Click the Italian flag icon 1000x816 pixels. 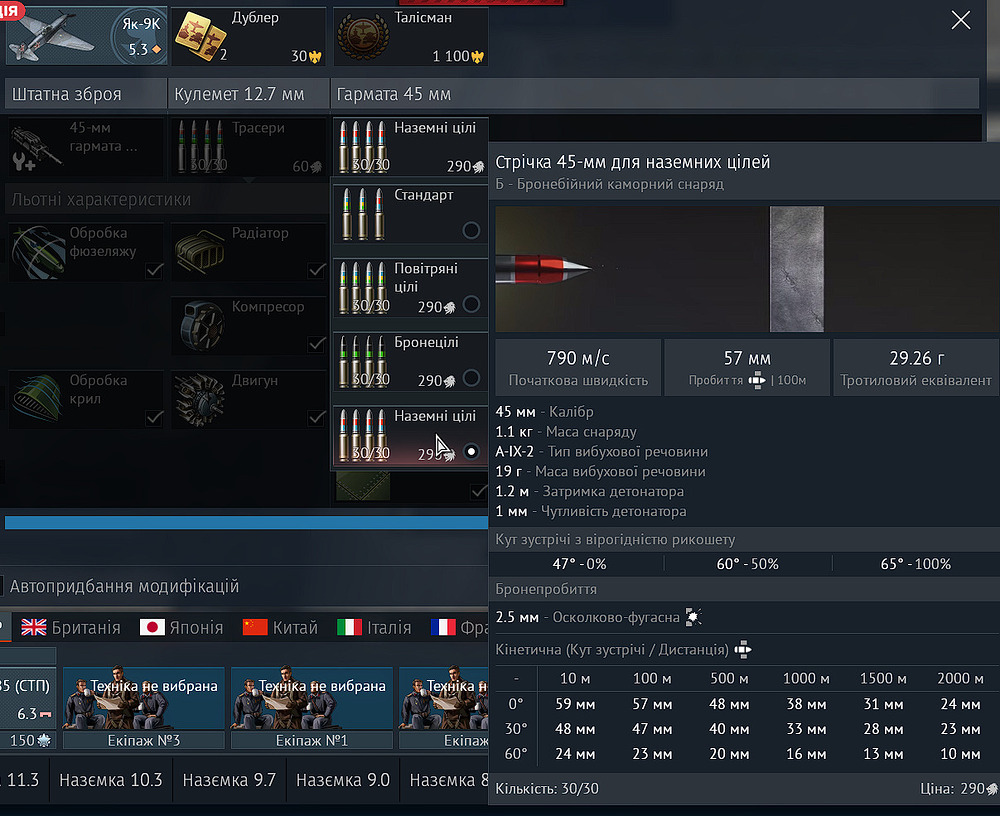click(349, 627)
